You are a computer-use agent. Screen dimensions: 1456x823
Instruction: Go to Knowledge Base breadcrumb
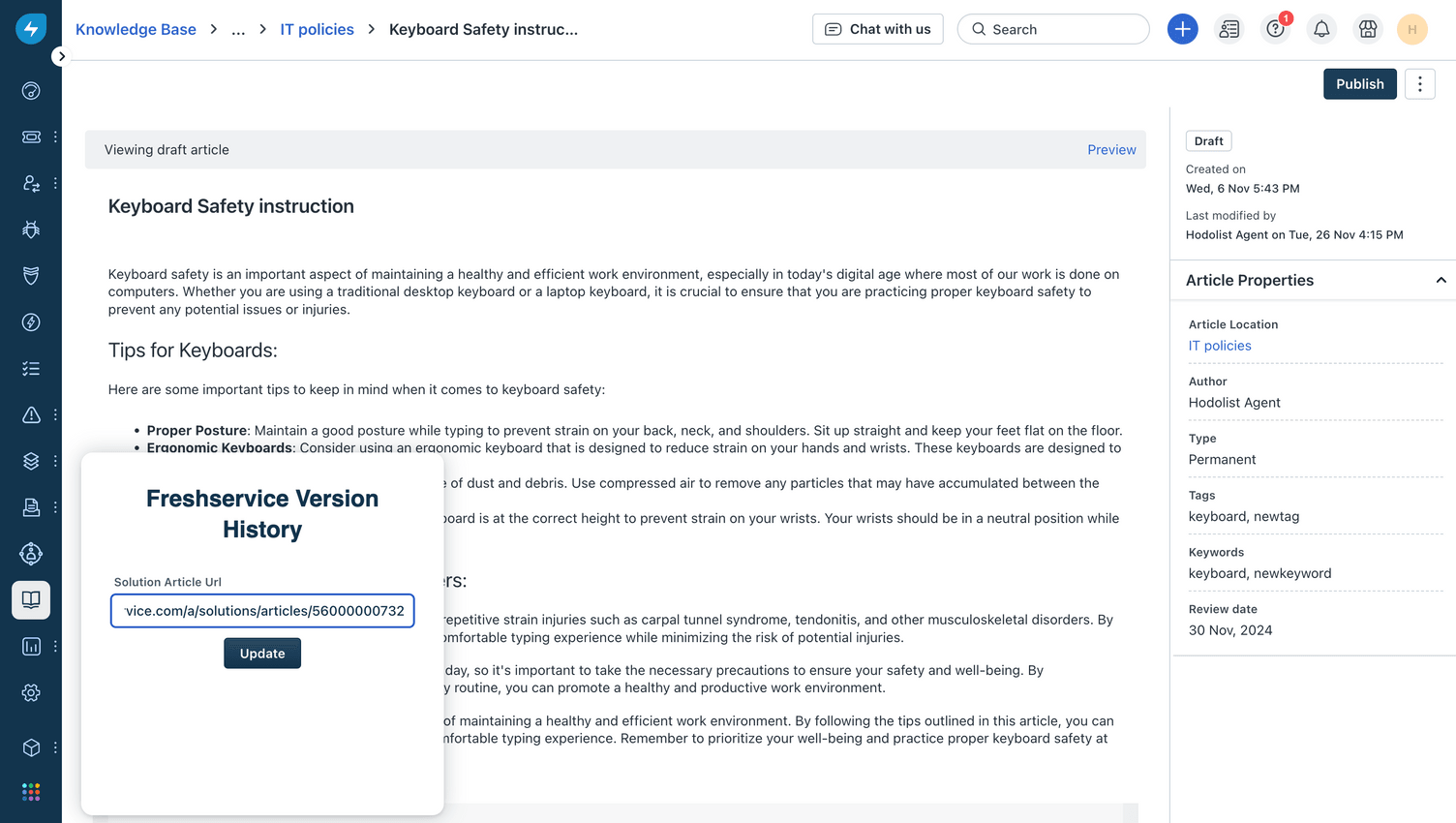(x=136, y=29)
